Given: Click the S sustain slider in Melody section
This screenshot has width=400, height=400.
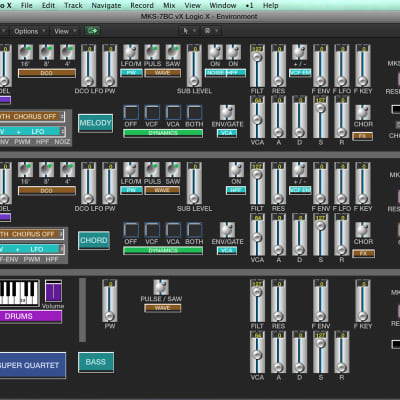Looking at the screenshot, I should 320,117.
